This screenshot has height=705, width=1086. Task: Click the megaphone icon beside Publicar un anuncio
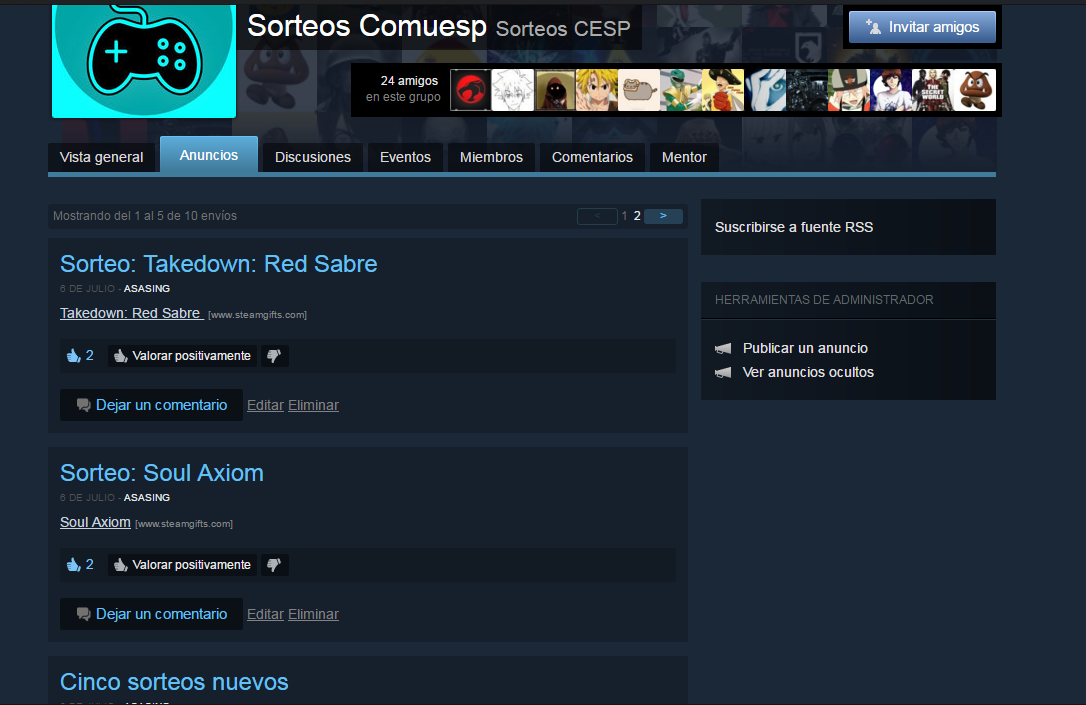click(723, 348)
